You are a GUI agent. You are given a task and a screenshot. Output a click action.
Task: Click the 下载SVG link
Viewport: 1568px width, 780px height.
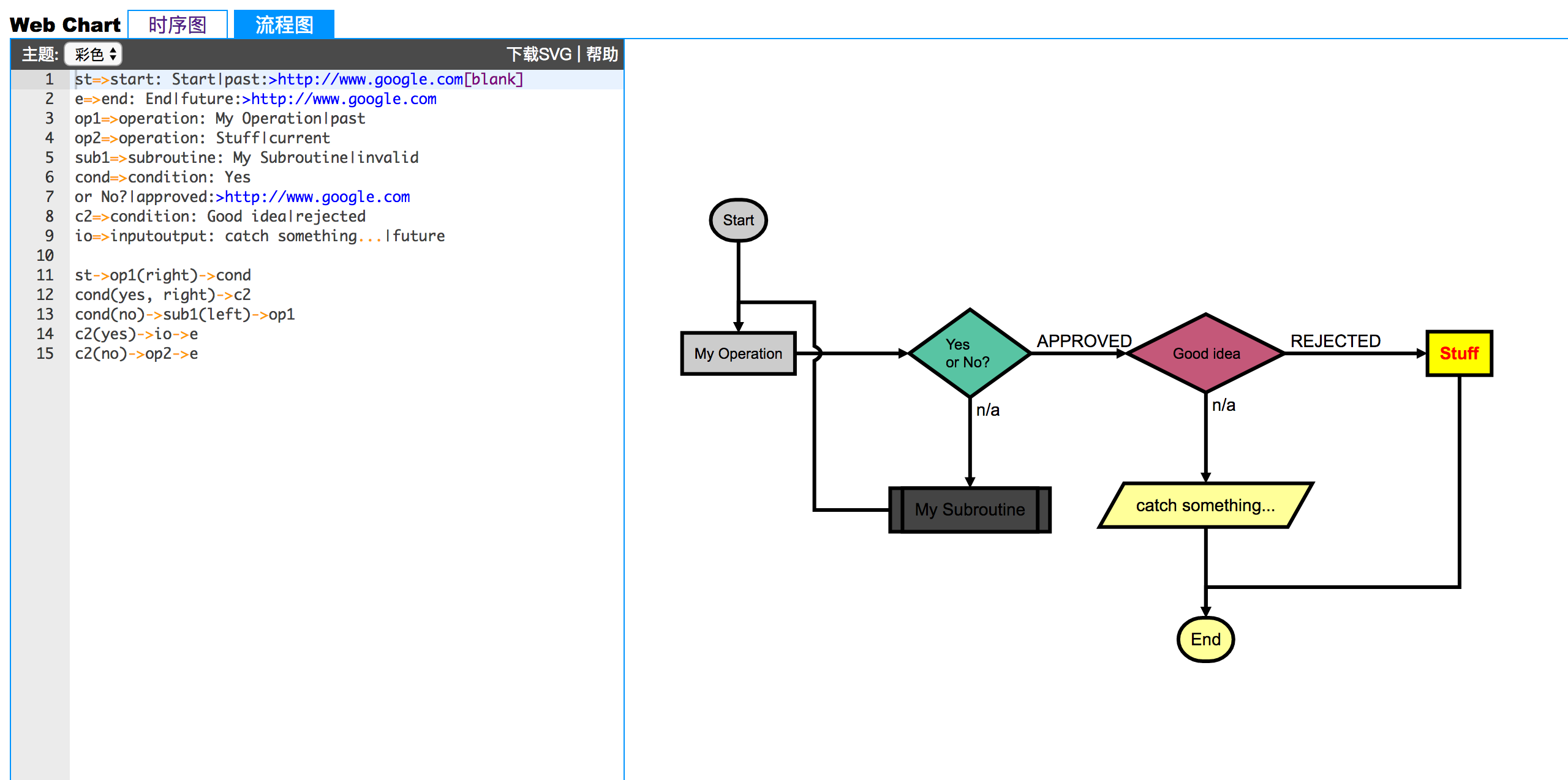pos(539,54)
